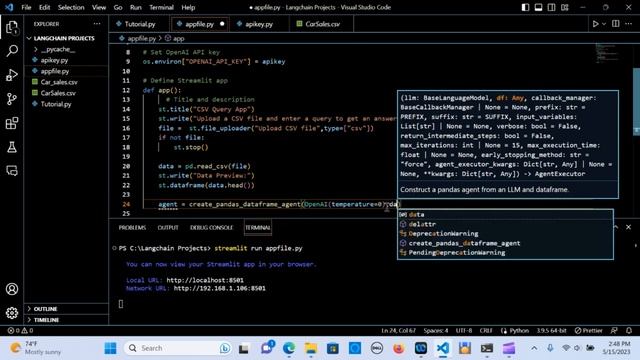Open Tutorial.py in the Explorer tree

[x=56, y=104]
